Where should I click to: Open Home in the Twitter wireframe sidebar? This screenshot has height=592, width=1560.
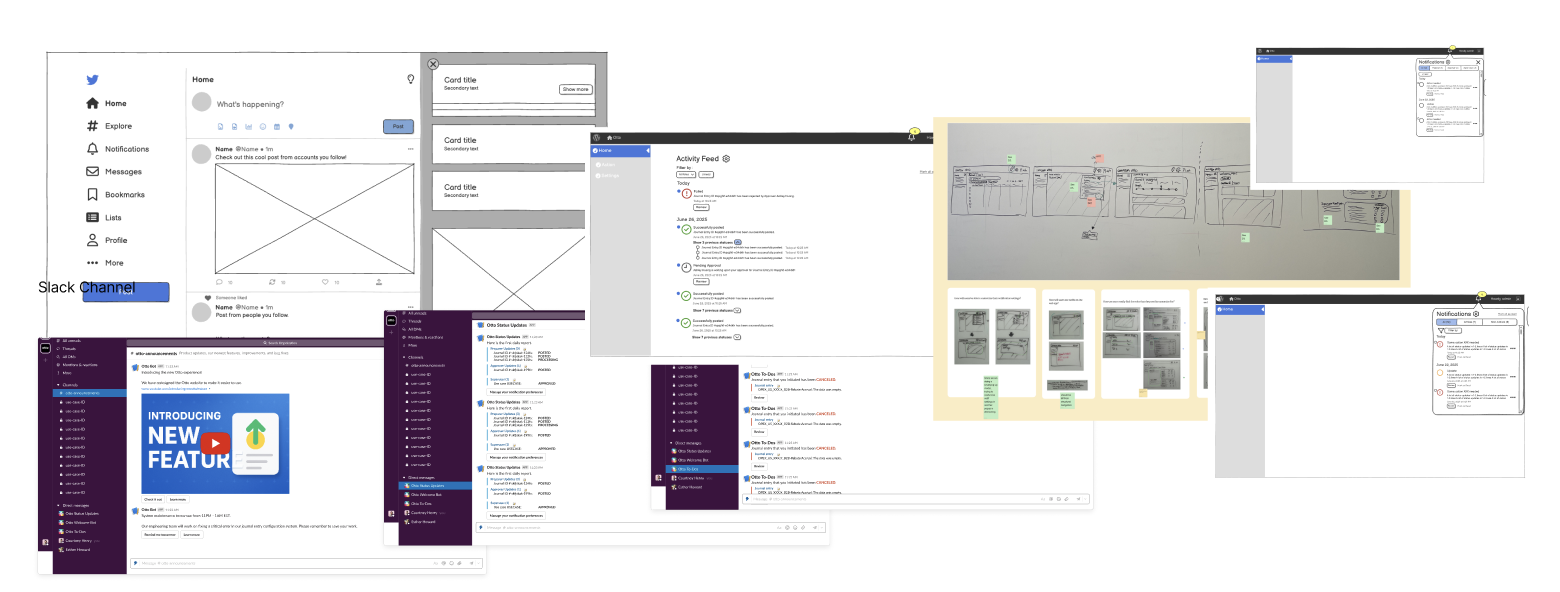[x=106, y=103]
